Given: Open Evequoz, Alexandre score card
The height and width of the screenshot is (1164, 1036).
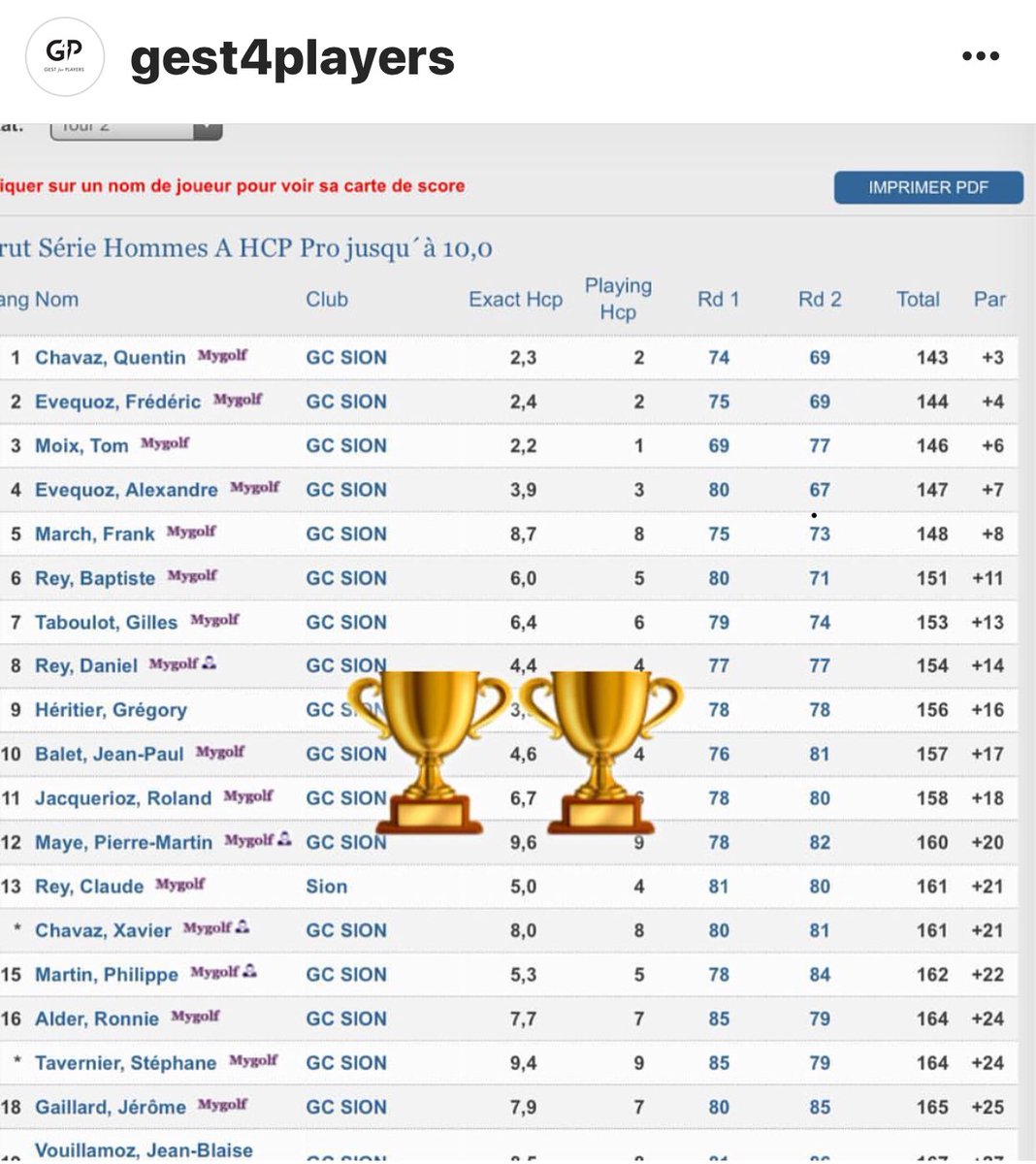Looking at the screenshot, I should (x=126, y=490).
